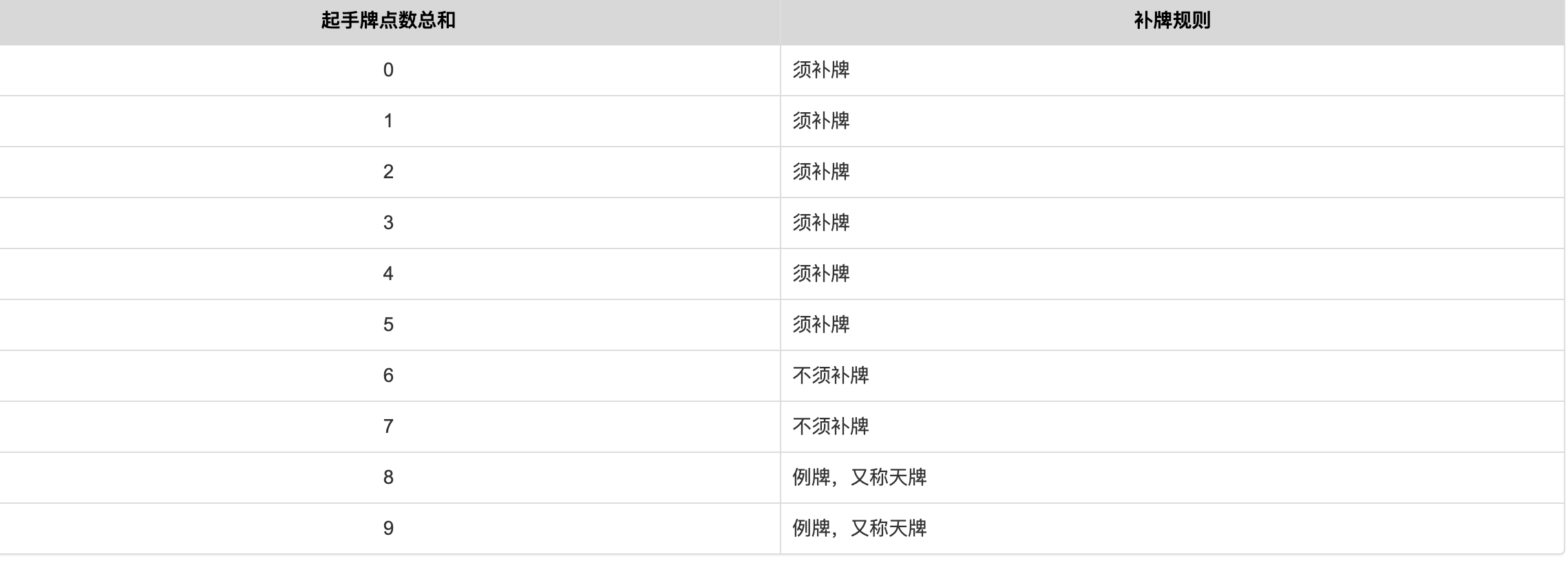
Task: Select the cell with point total 4
Action: click(388, 274)
